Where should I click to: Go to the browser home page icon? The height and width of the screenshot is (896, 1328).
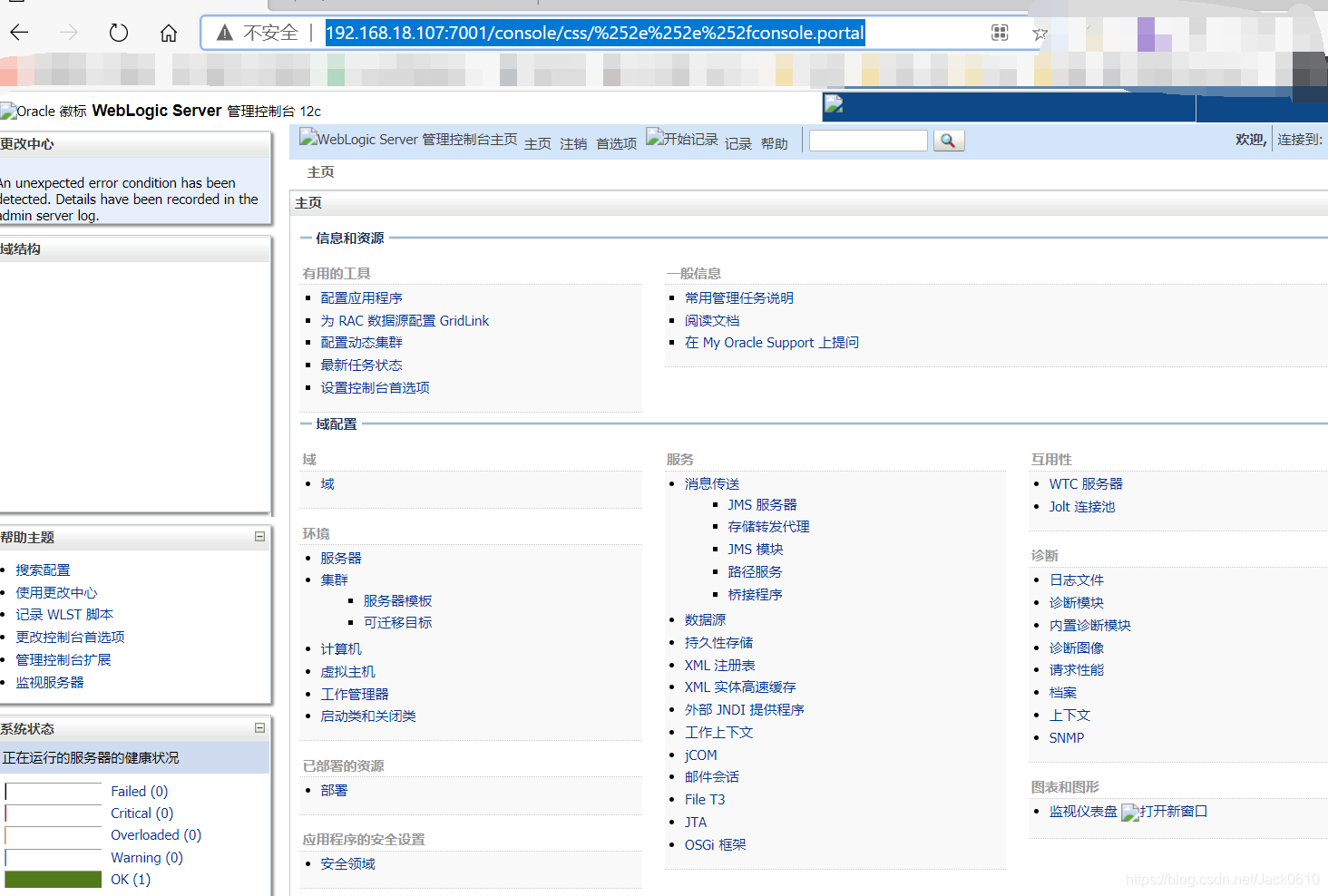(x=169, y=33)
